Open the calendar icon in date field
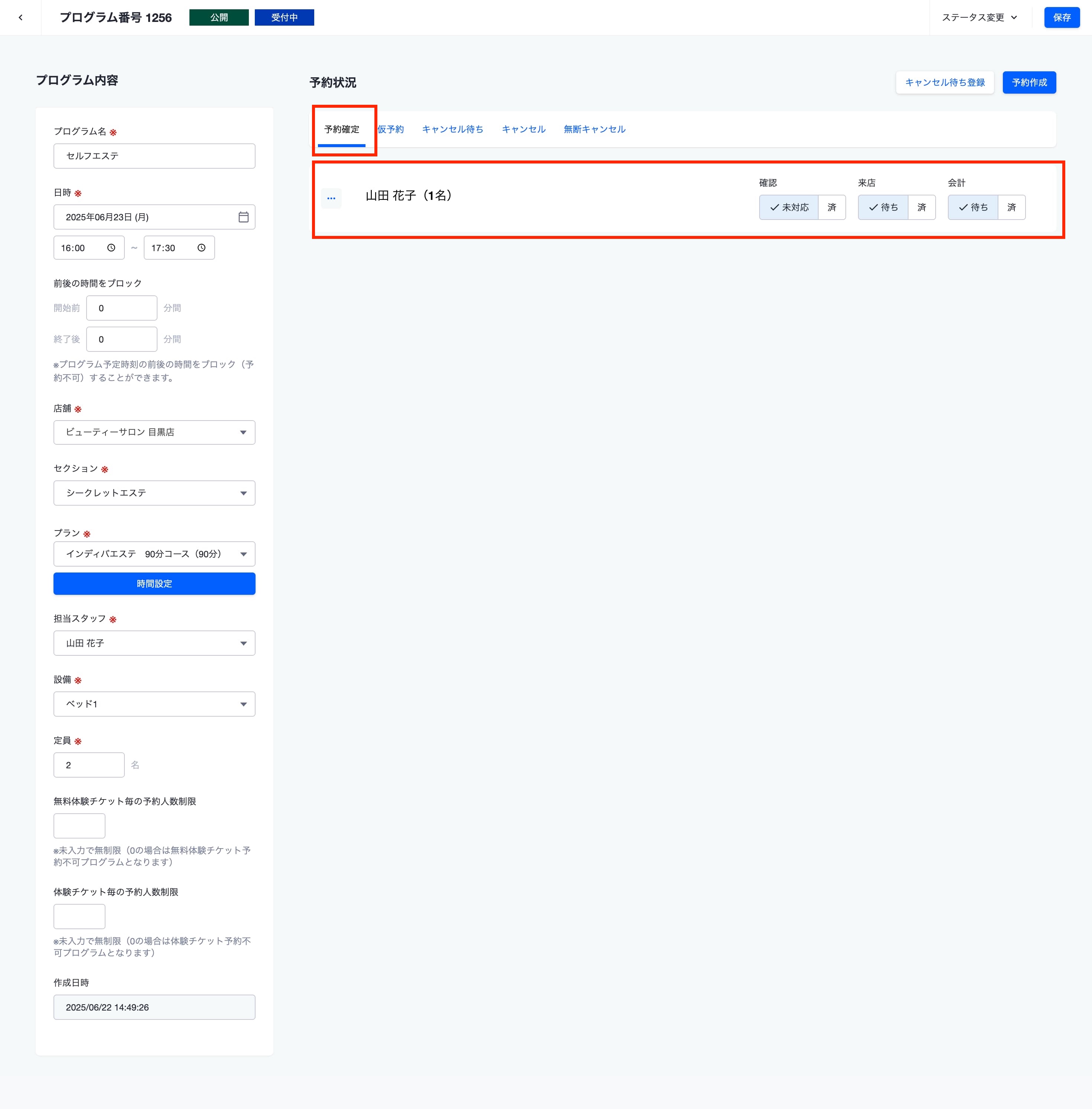1092x1109 pixels. tap(243, 217)
